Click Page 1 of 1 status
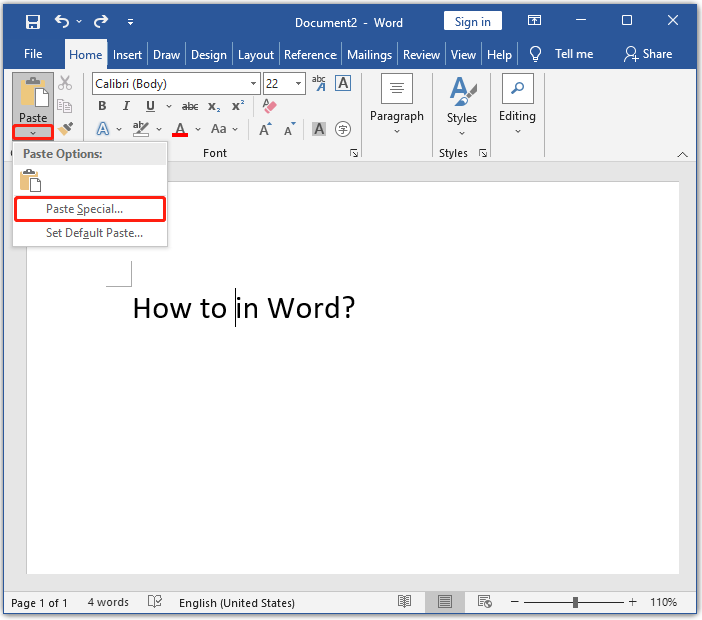Image resolution: width=702 pixels, height=620 pixels. (39, 603)
